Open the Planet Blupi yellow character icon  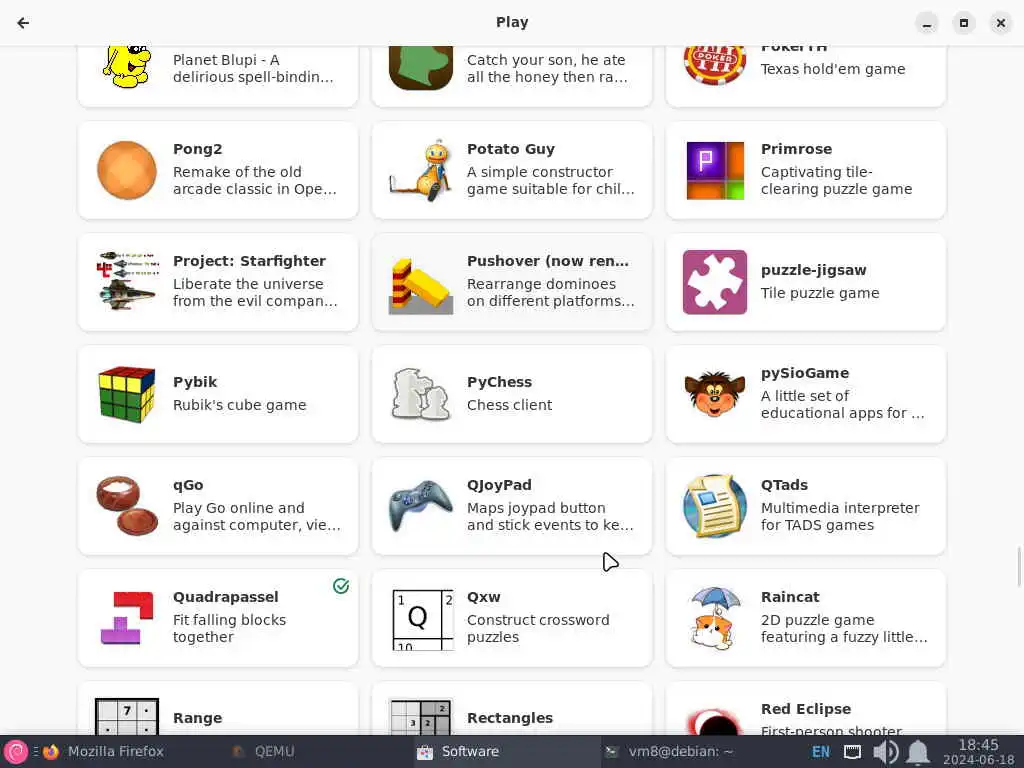[x=127, y=66]
